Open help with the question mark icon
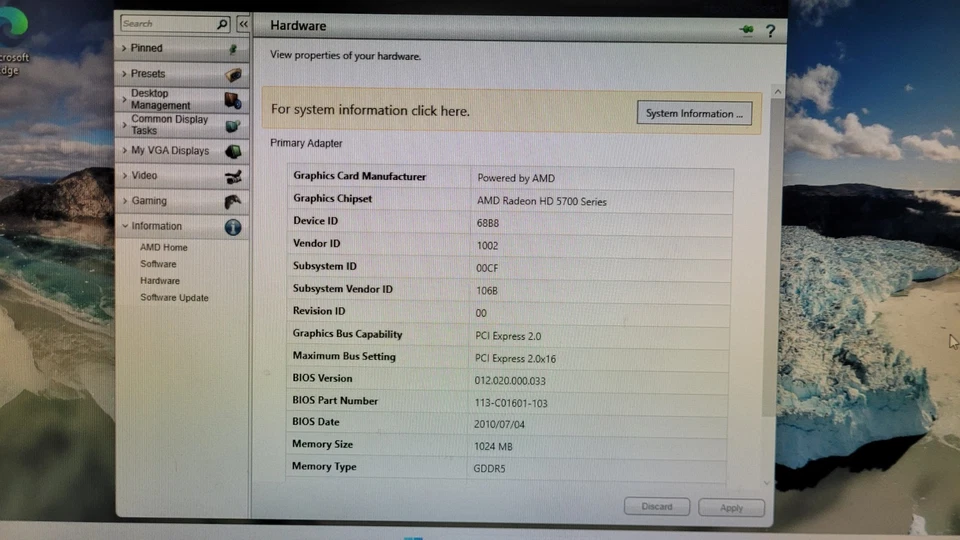 770,30
